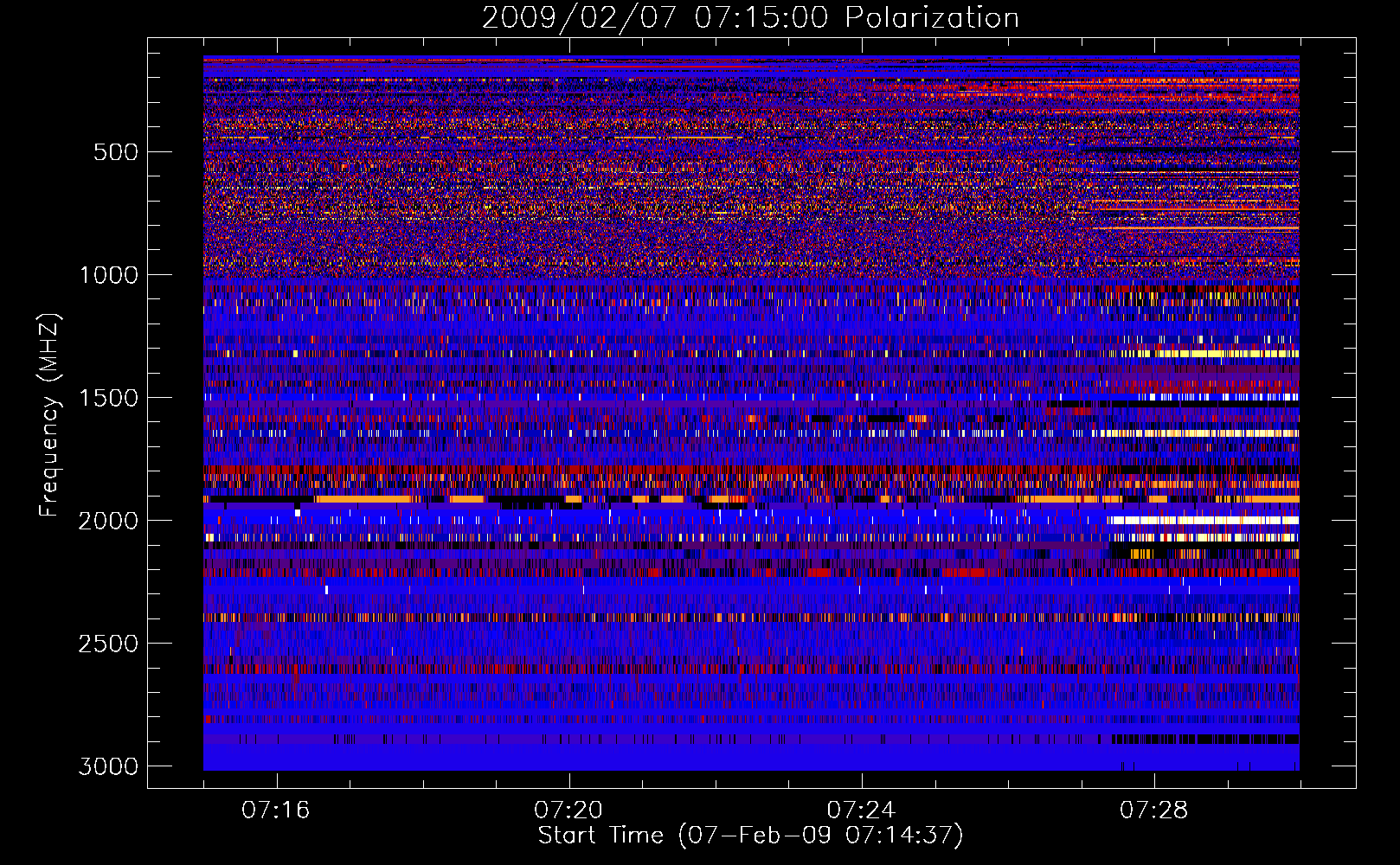Click the 2500 frequency tick label
This screenshot has height=865, width=1400.
(108, 644)
